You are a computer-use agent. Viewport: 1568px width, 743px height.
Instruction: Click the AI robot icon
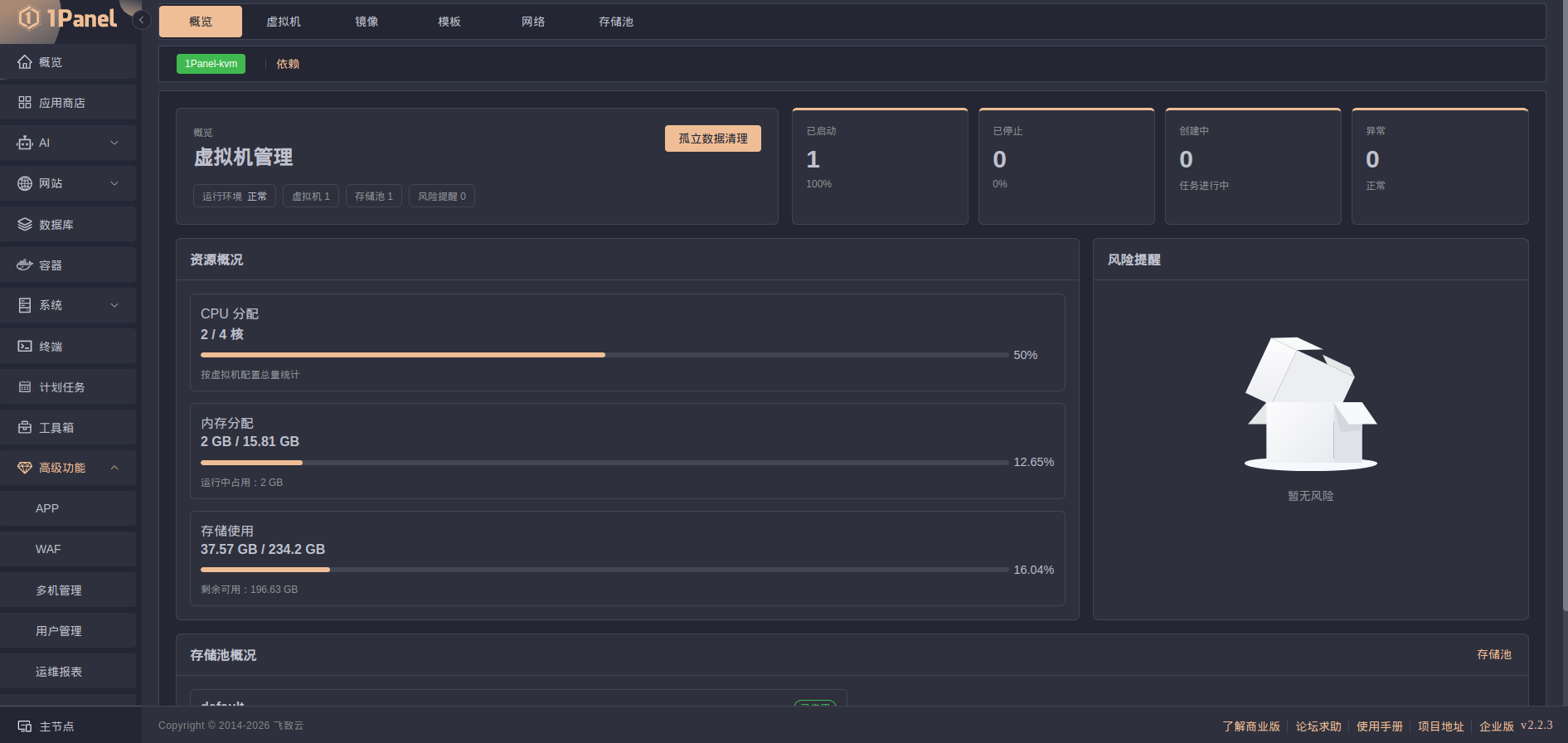[x=25, y=143]
